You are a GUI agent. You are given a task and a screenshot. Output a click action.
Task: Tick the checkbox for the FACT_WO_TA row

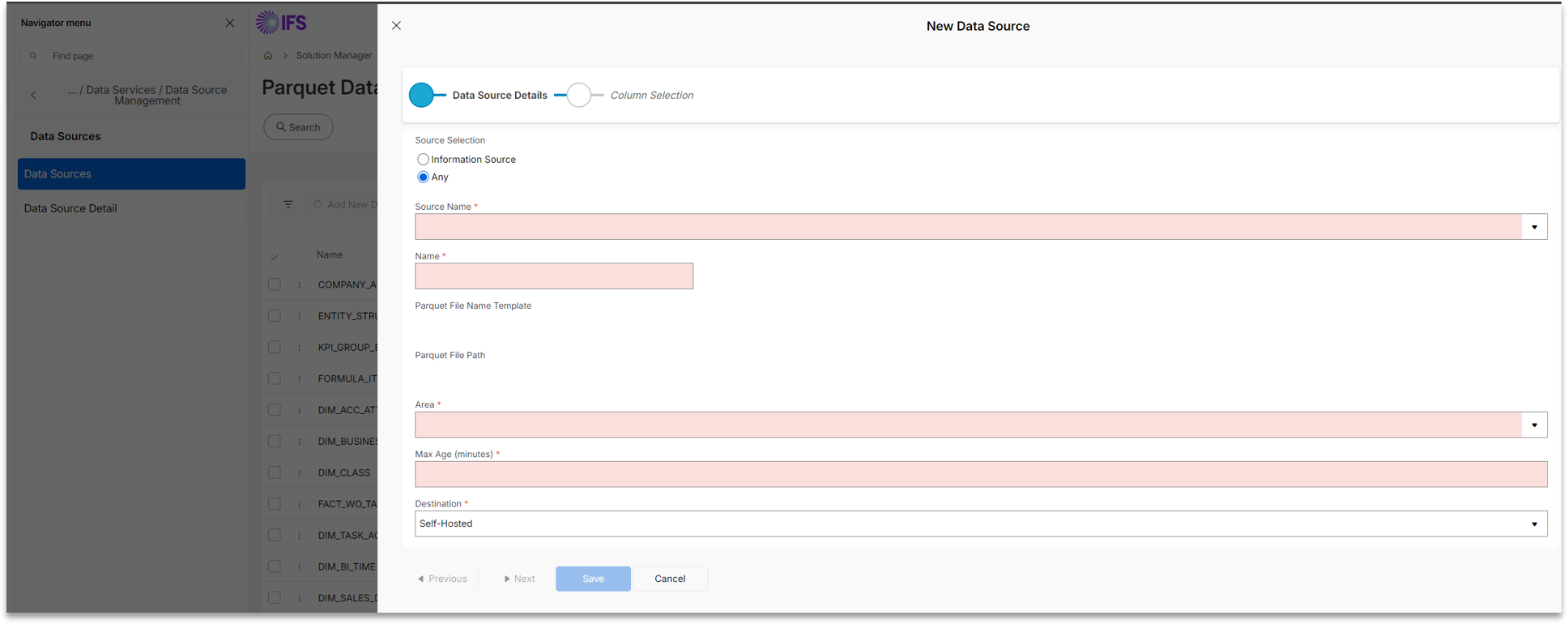click(x=275, y=504)
